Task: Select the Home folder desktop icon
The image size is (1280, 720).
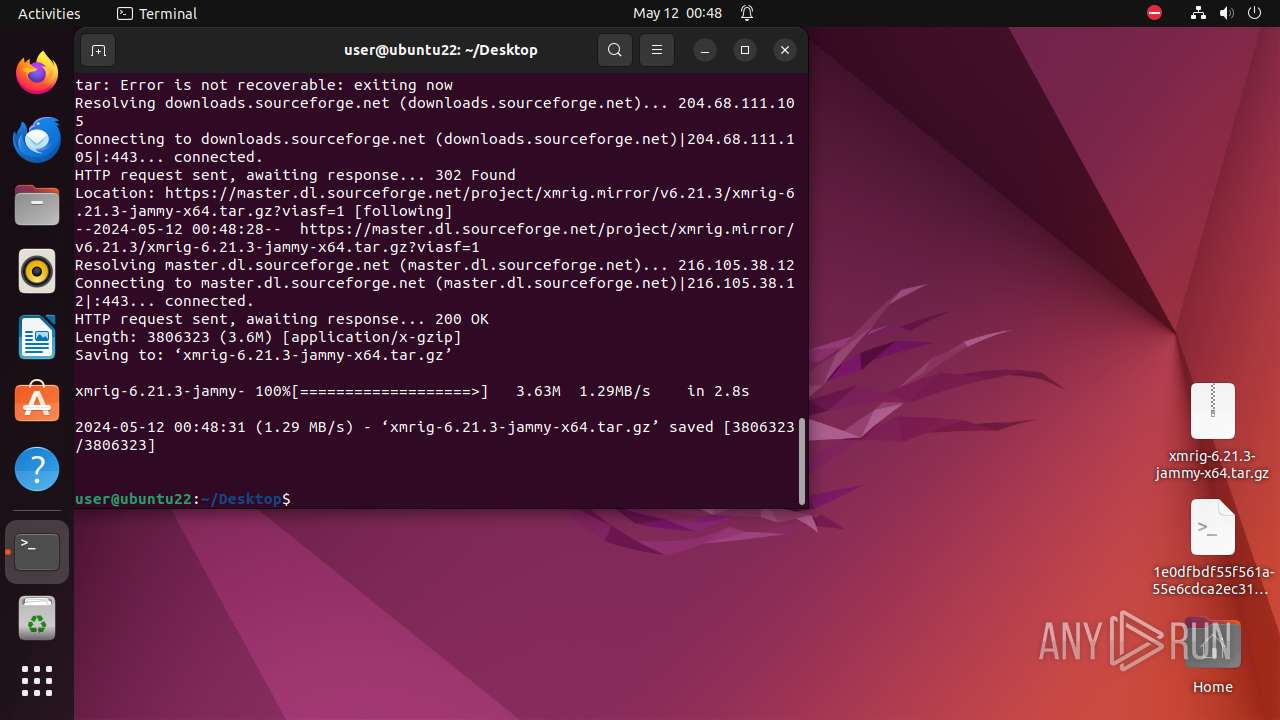Action: tap(1212, 656)
